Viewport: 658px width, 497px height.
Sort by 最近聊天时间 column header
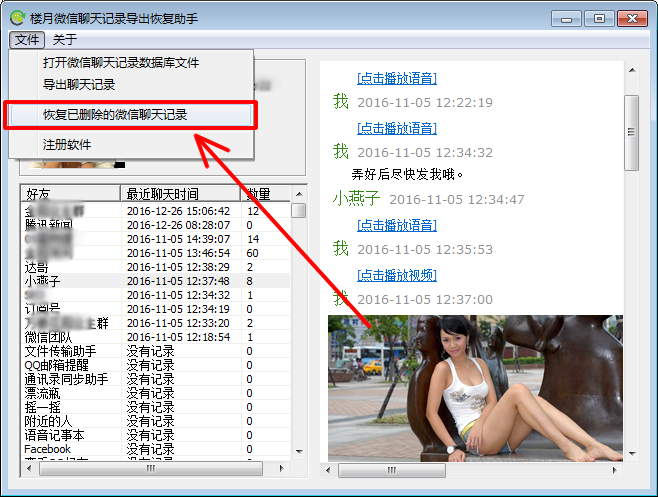[x=180, y=194]
